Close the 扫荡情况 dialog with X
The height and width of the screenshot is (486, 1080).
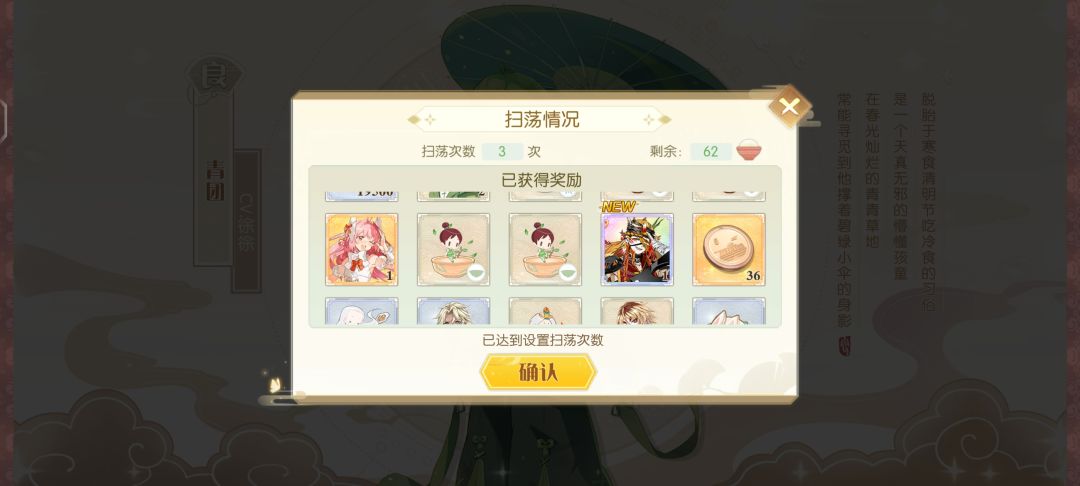tap(789, 107)
